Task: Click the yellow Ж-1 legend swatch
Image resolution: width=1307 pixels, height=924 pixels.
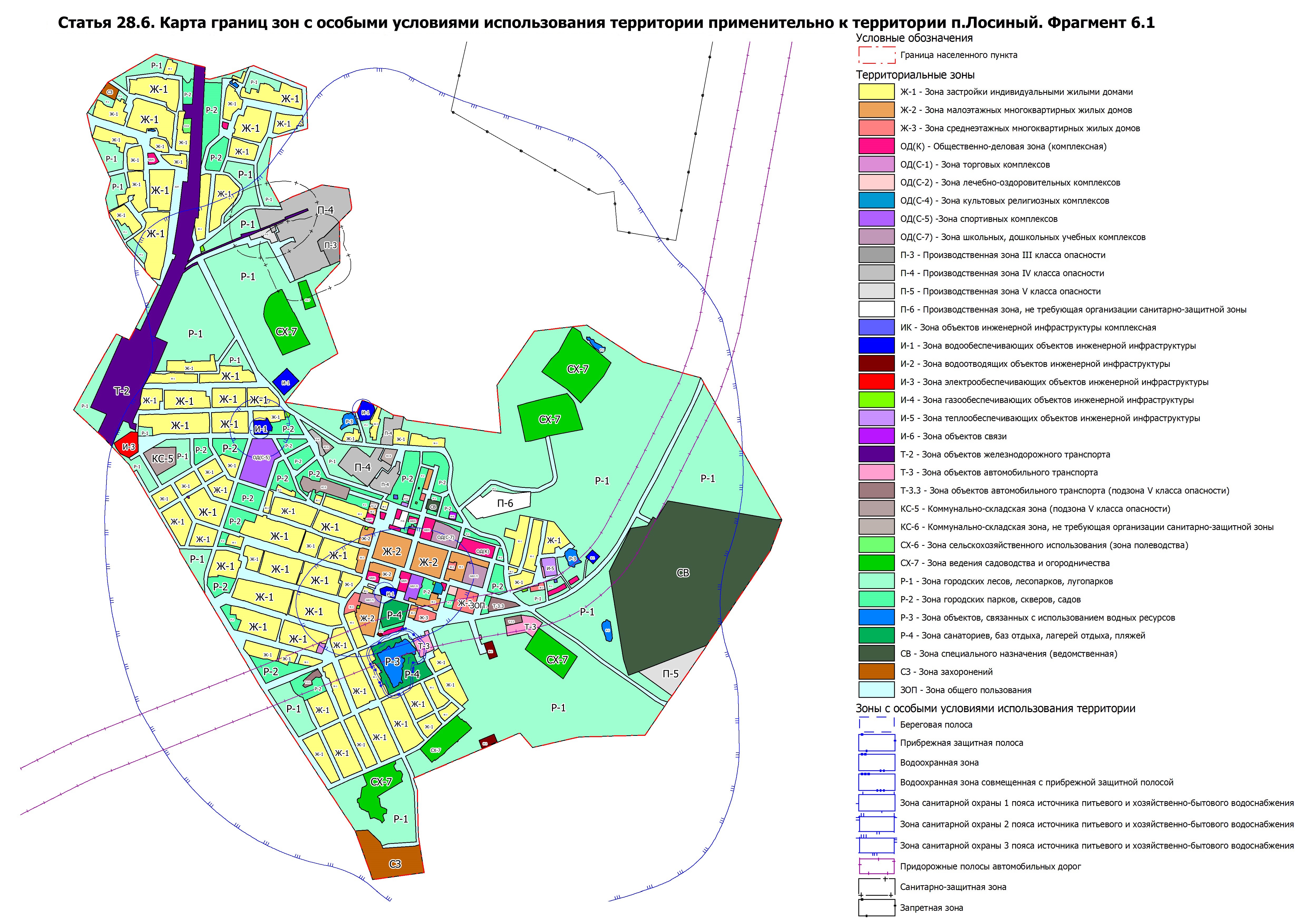Action: coord(876,92)
